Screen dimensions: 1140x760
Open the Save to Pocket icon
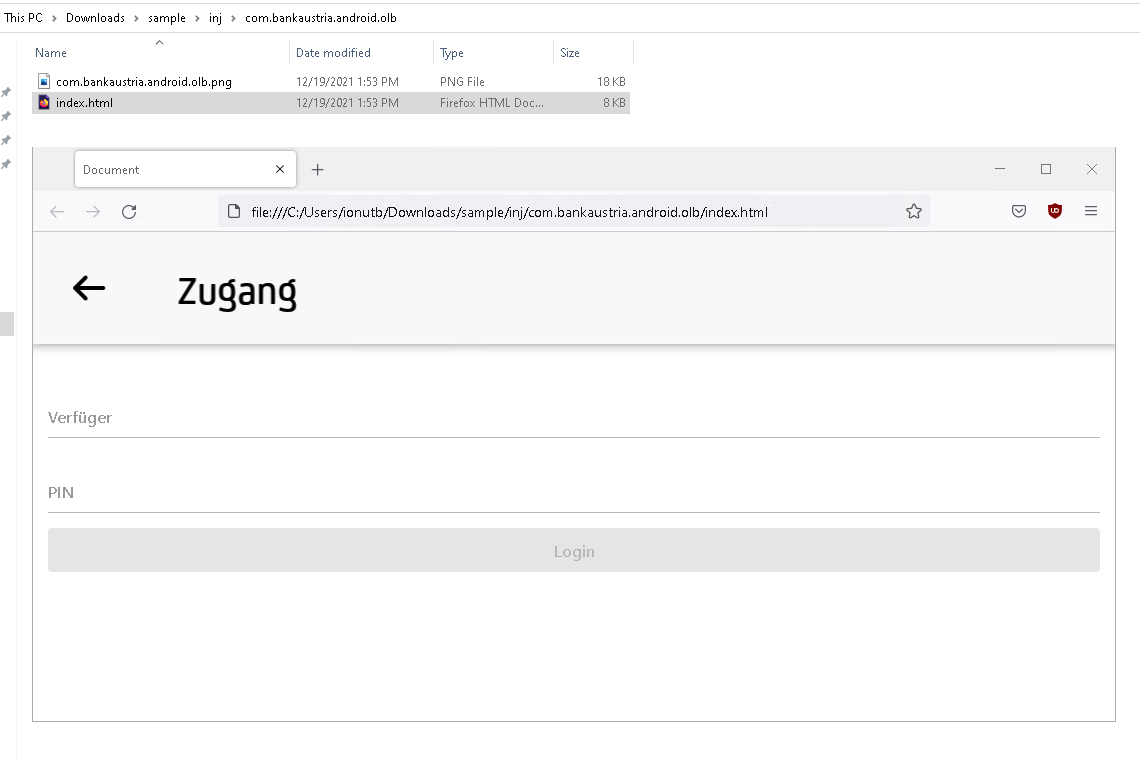1019,212
